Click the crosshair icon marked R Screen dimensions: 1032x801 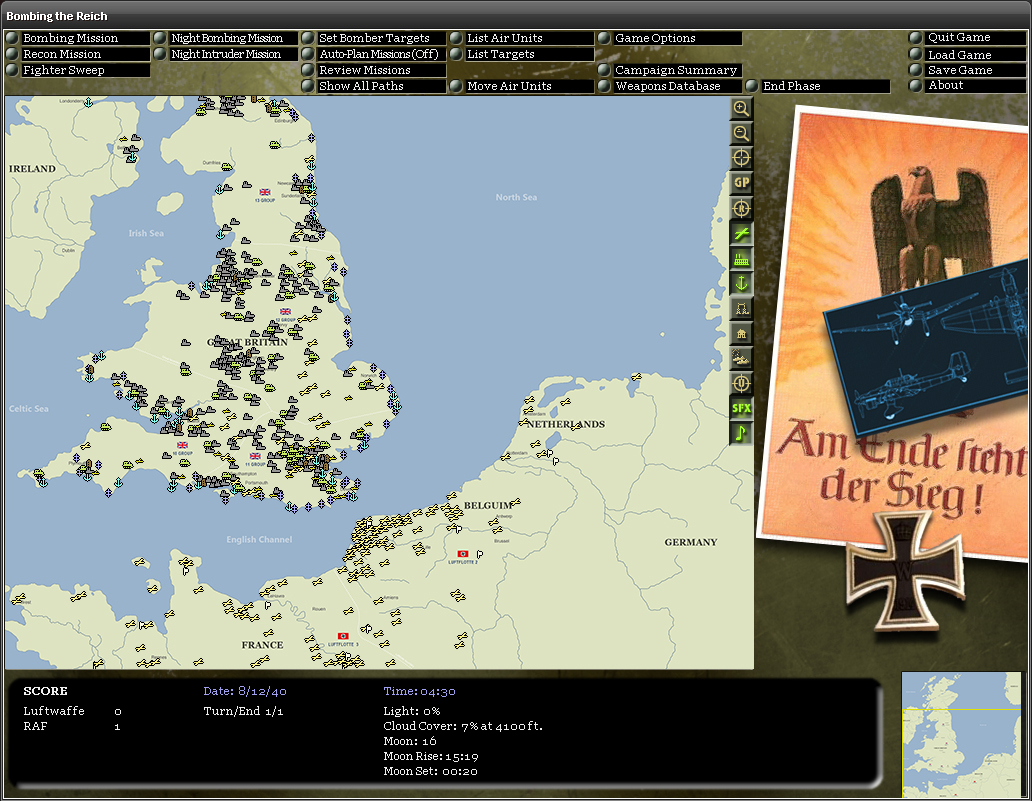(741, 209)
